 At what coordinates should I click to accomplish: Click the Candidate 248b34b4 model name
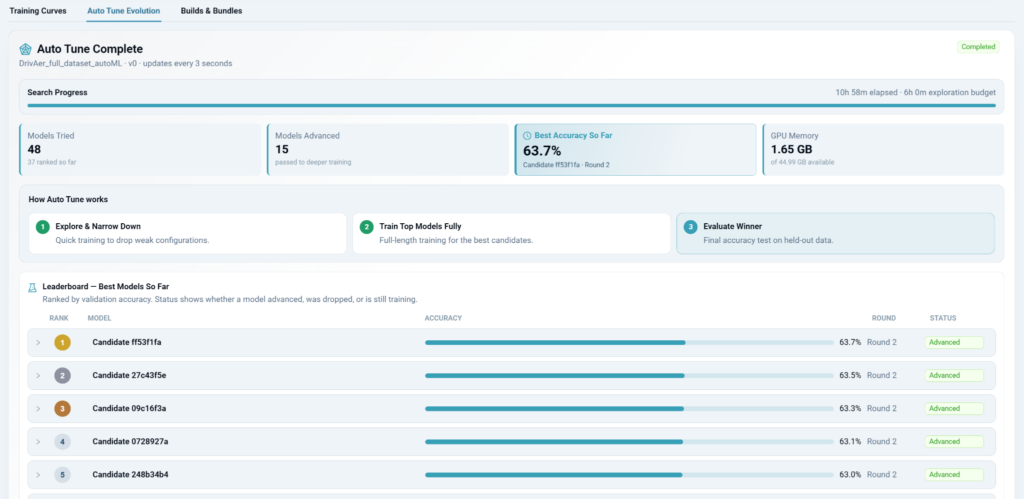(x=131, y=475)
